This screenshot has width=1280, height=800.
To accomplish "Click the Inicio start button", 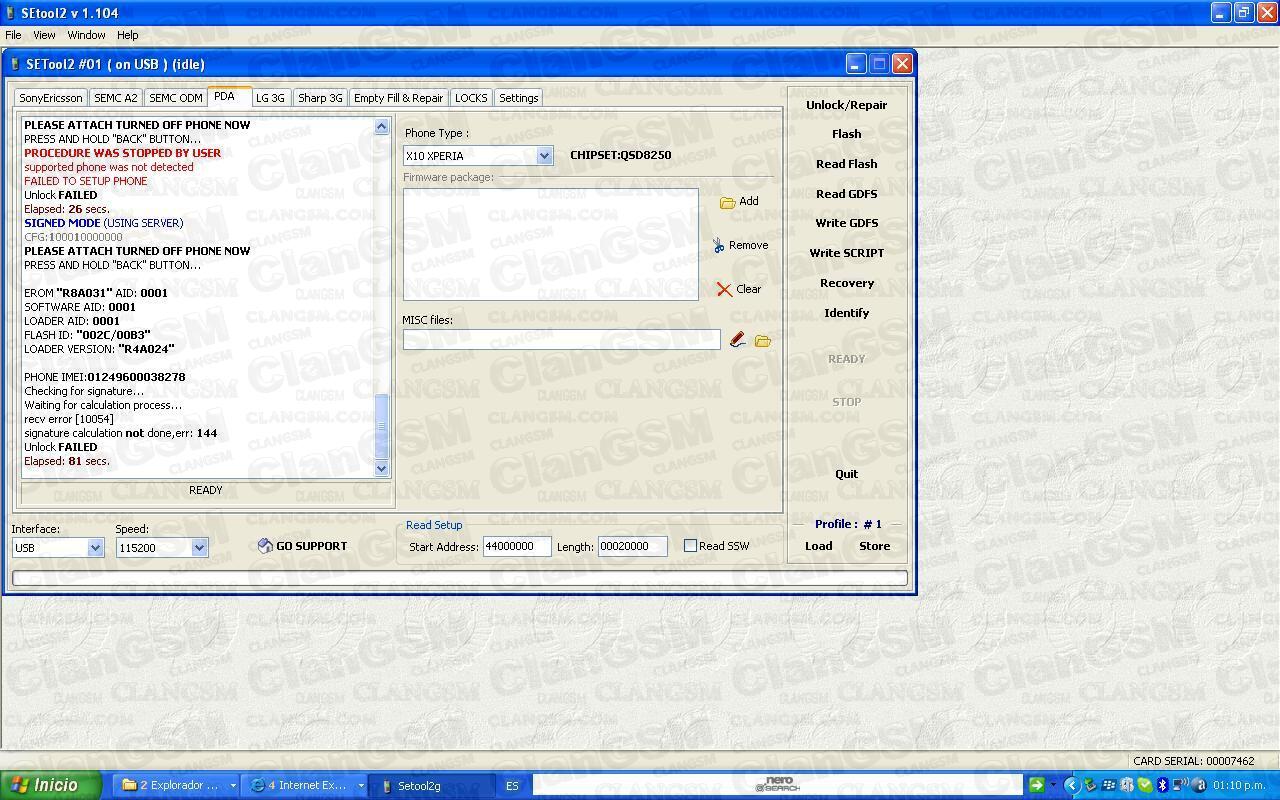I will click(50, 785).
